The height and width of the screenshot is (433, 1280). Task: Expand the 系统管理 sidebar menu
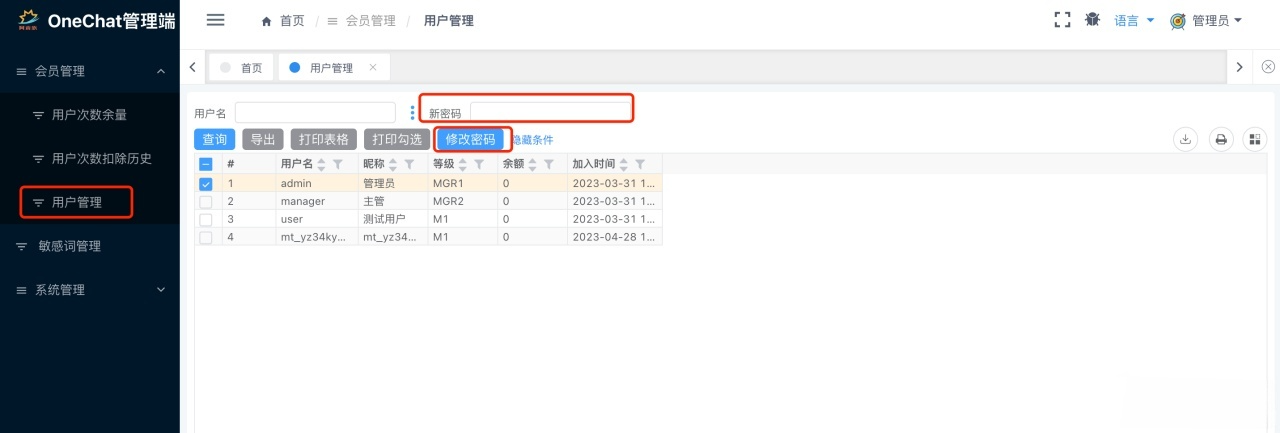[89, 290]
